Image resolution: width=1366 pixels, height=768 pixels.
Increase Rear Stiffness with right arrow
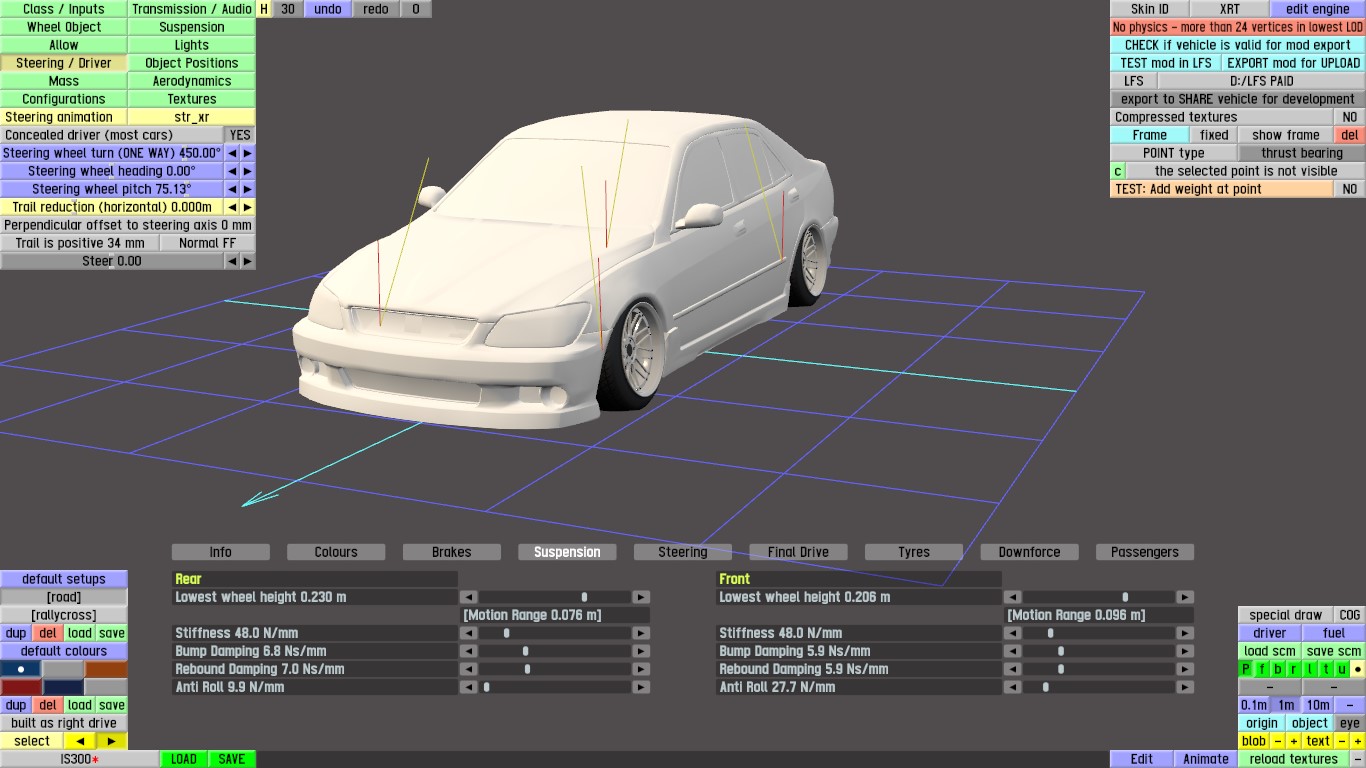pyautogui.click(x=642, y=633)
